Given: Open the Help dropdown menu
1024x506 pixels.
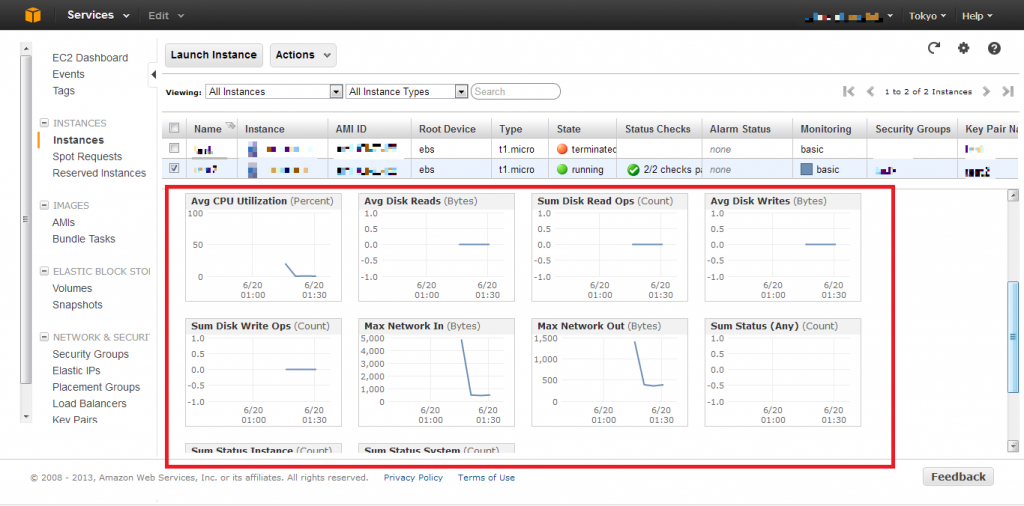Looking at the screenshot, I should (977, 16).
